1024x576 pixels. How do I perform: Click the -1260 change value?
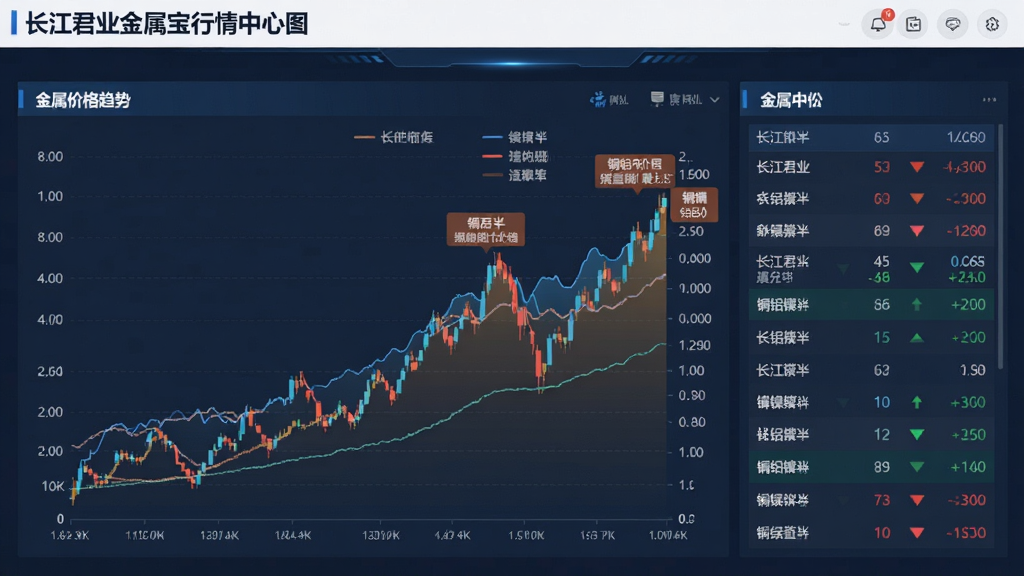point(966,231)
